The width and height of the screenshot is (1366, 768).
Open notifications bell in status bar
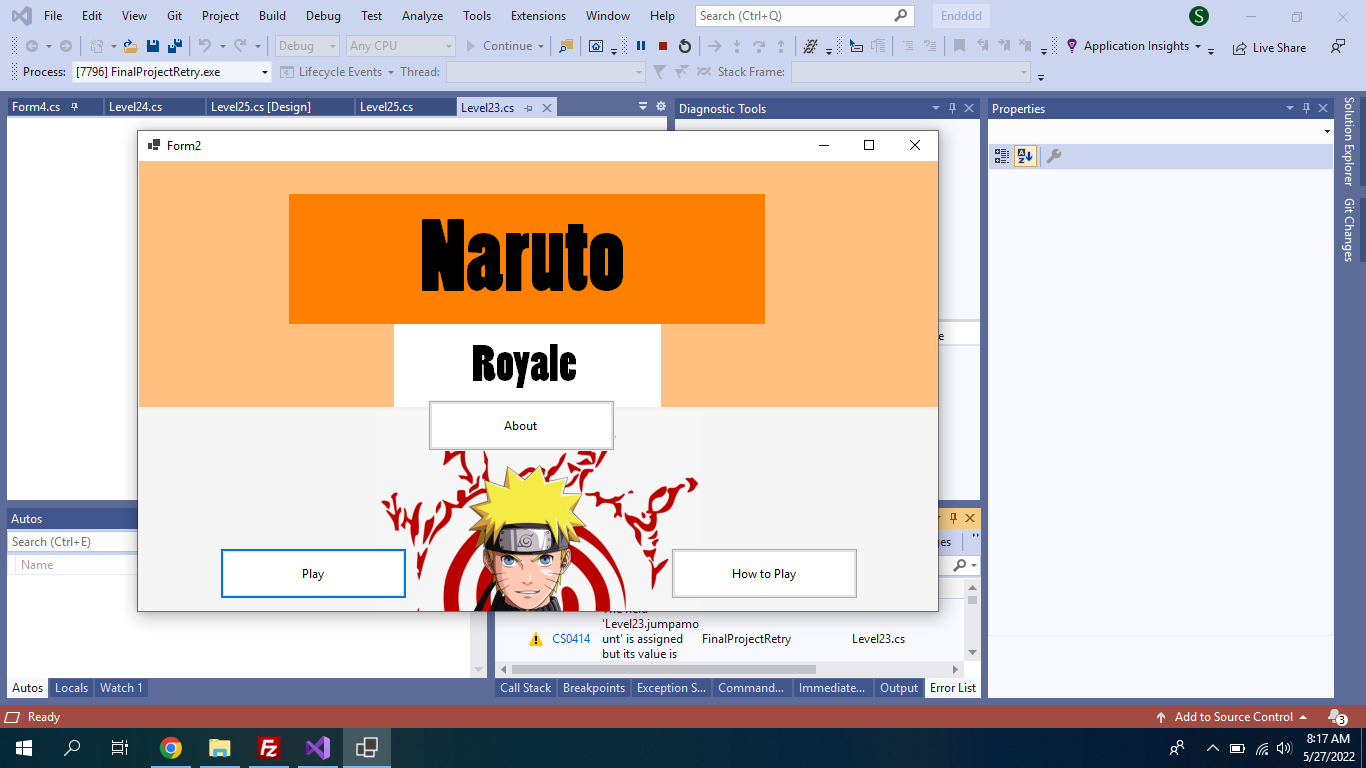(1336, 717)
